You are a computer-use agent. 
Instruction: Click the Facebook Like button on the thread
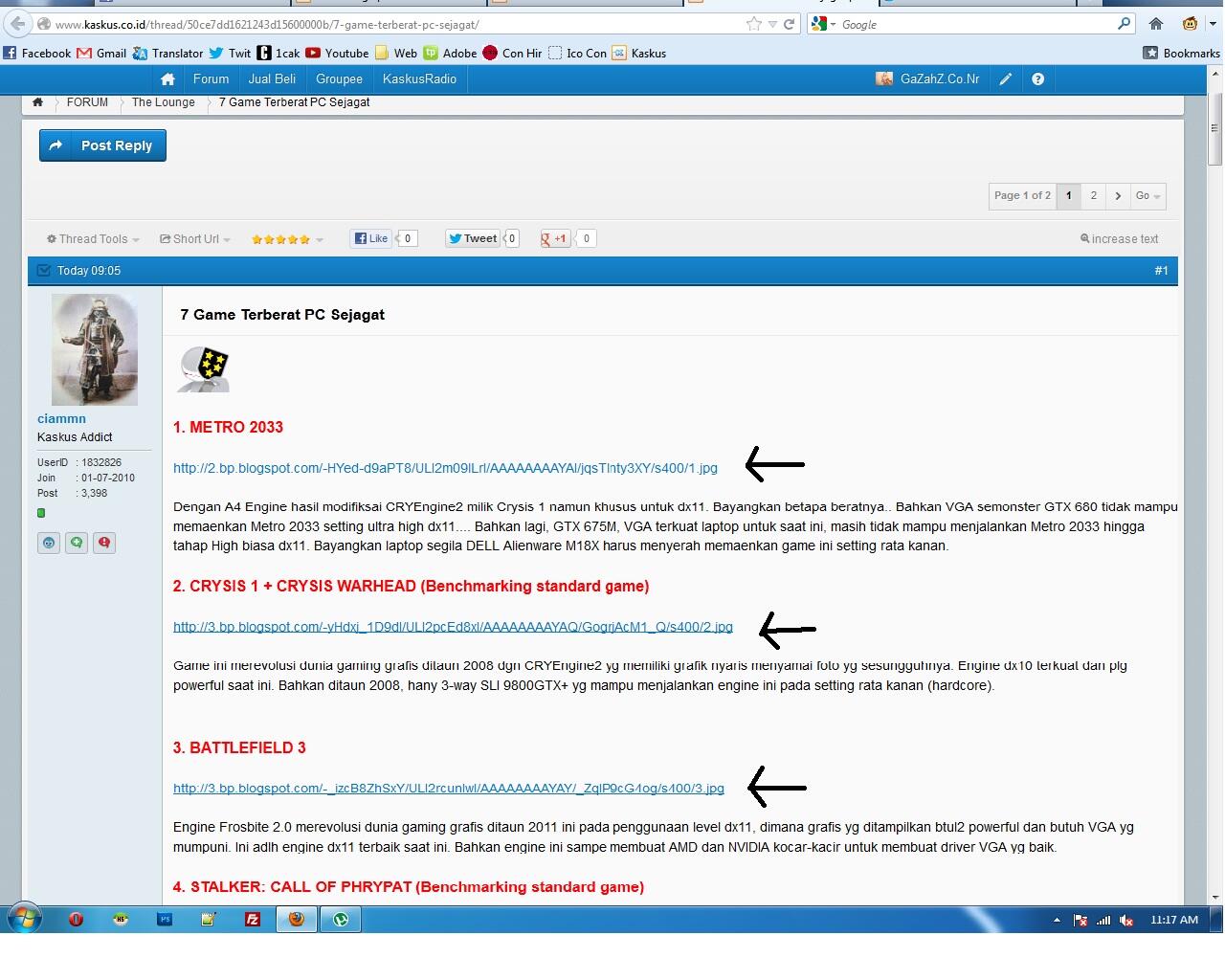click(x=370, y=238)
